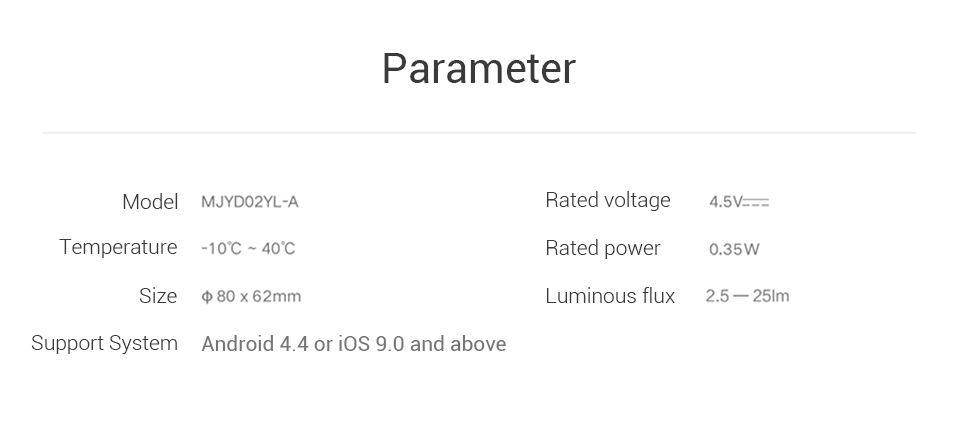
Task: Click the iOS 9.0 text
Action: (370, 344)
